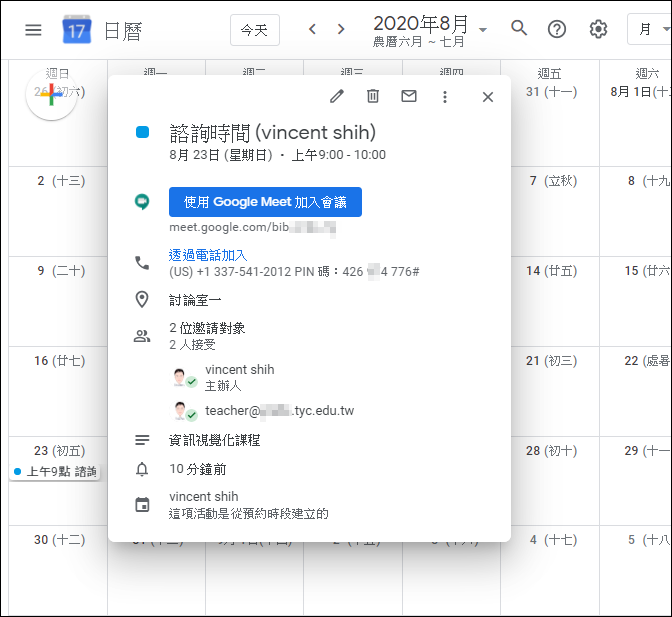The height and width of the screenshot is (617, 672).
Task: Select day 29 Saturday in calendar
Action: 648,451
